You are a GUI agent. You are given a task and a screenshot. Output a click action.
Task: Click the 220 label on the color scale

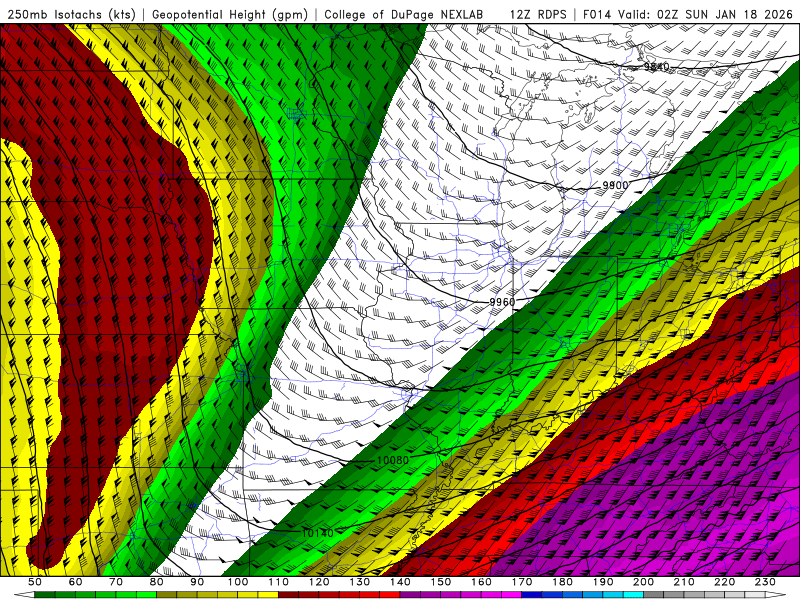724,582
